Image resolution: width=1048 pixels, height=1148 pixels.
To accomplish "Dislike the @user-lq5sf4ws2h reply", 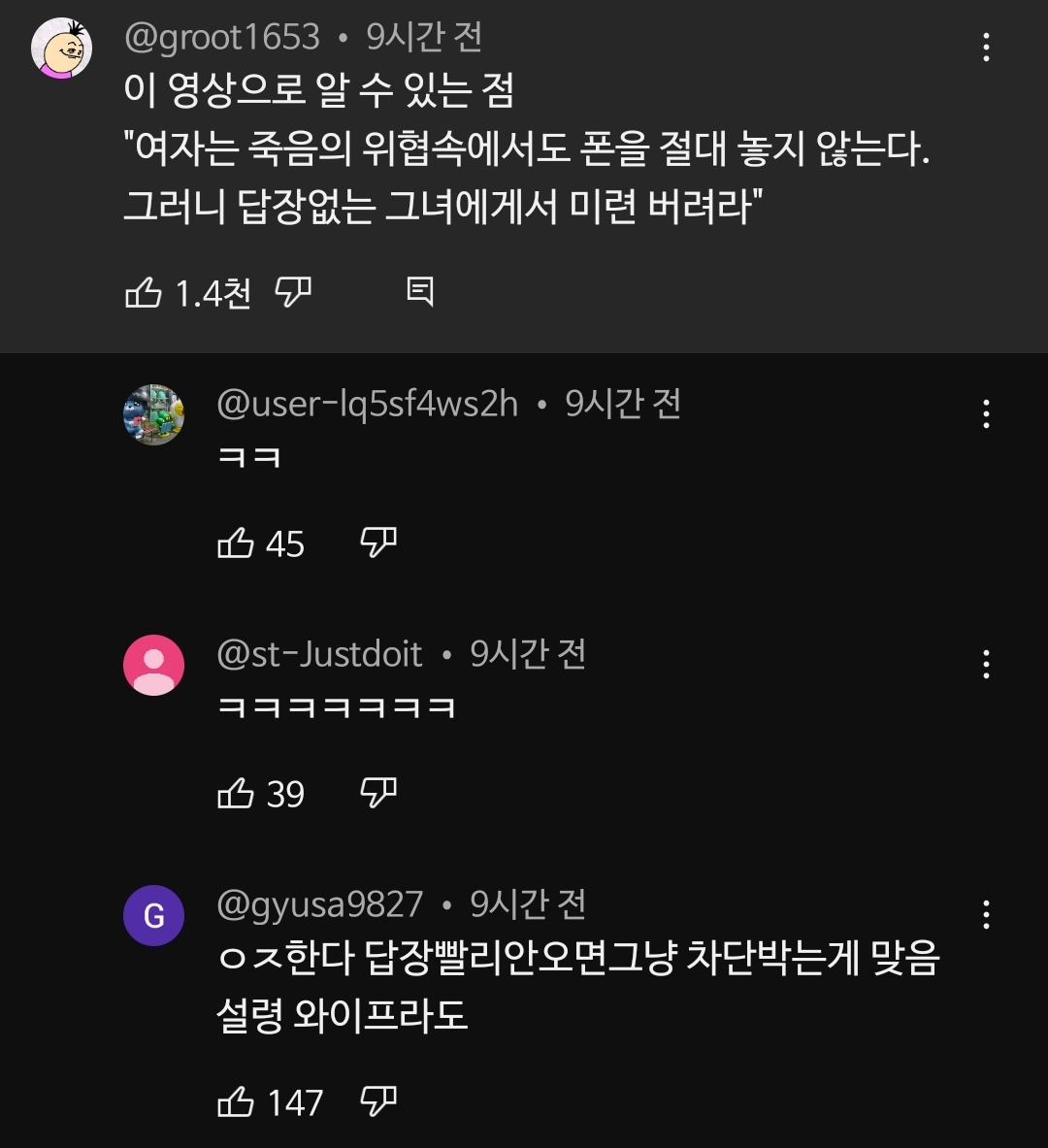I will pos(378,543).
